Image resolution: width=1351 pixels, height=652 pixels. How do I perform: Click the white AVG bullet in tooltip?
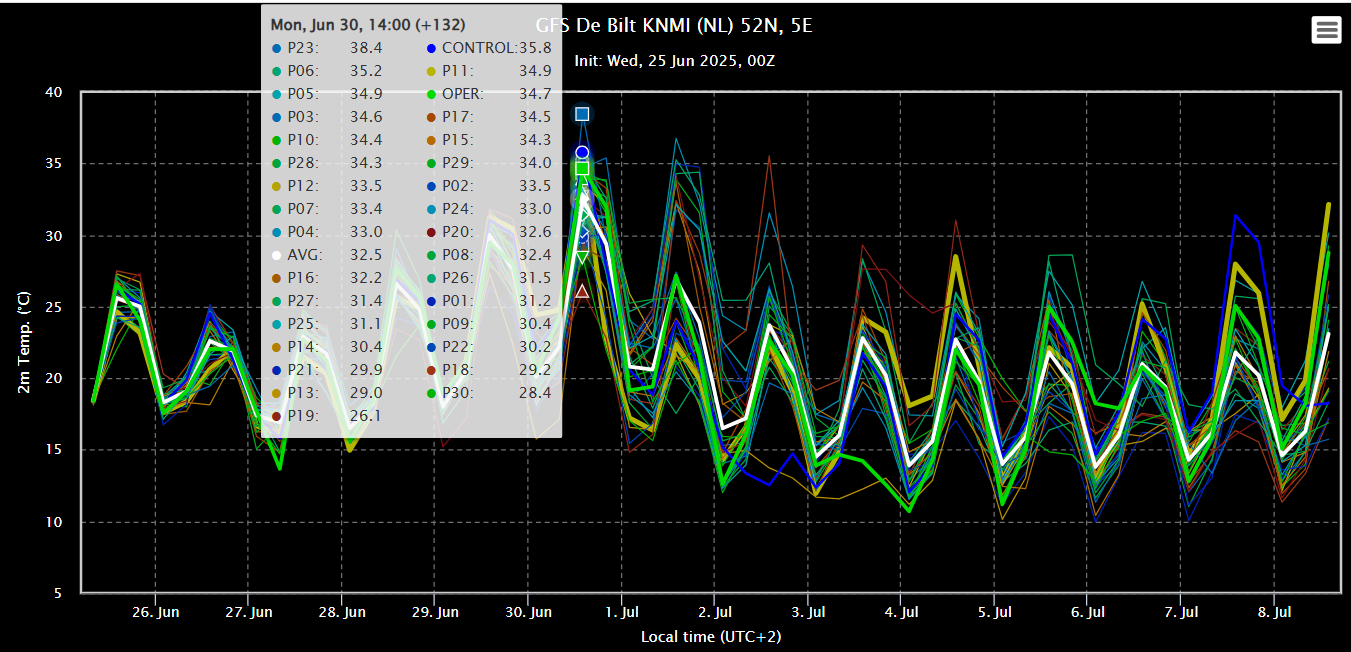click(x=276, y=254)
